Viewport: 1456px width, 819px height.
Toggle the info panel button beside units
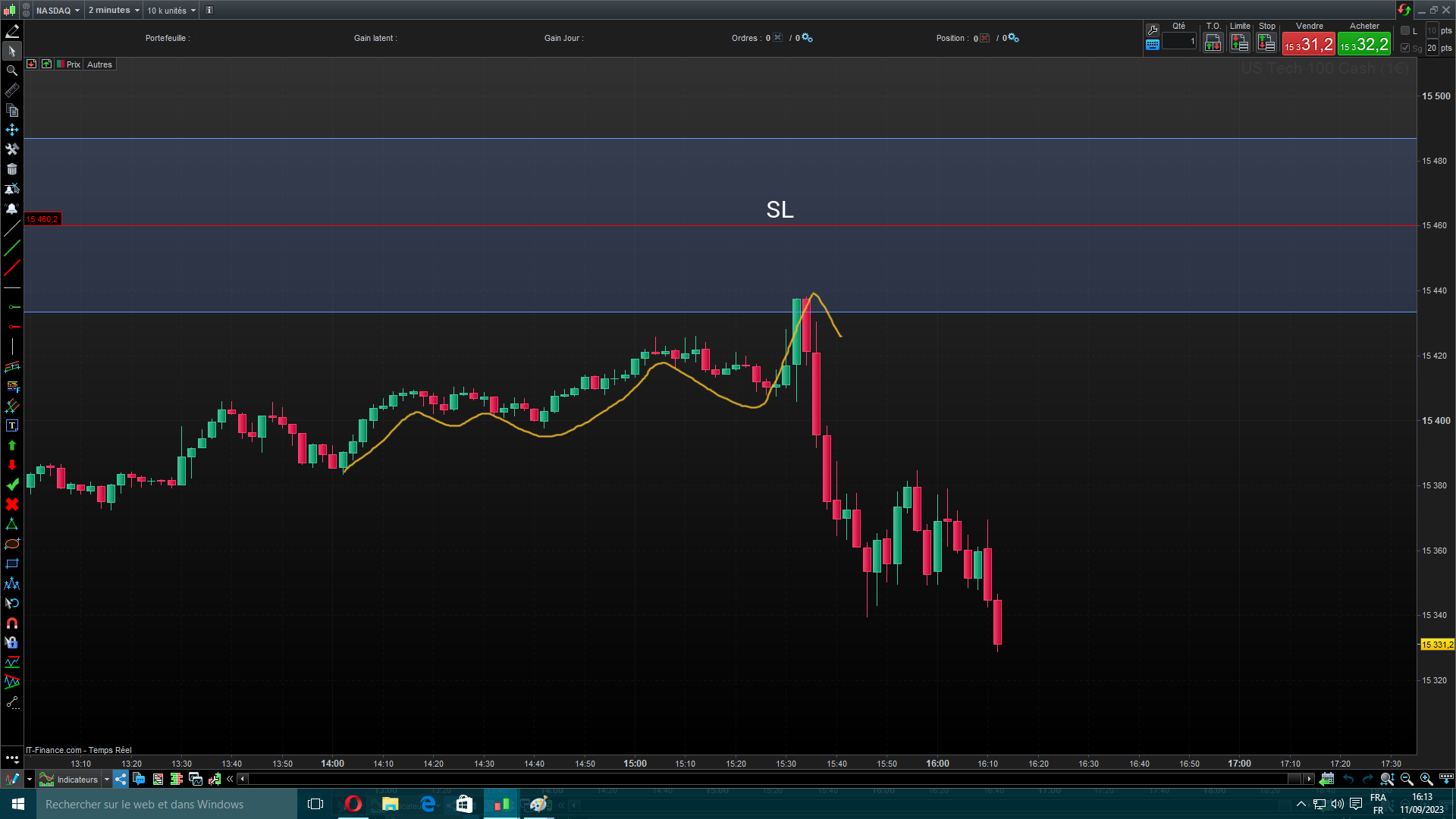[x=209, y=10]
